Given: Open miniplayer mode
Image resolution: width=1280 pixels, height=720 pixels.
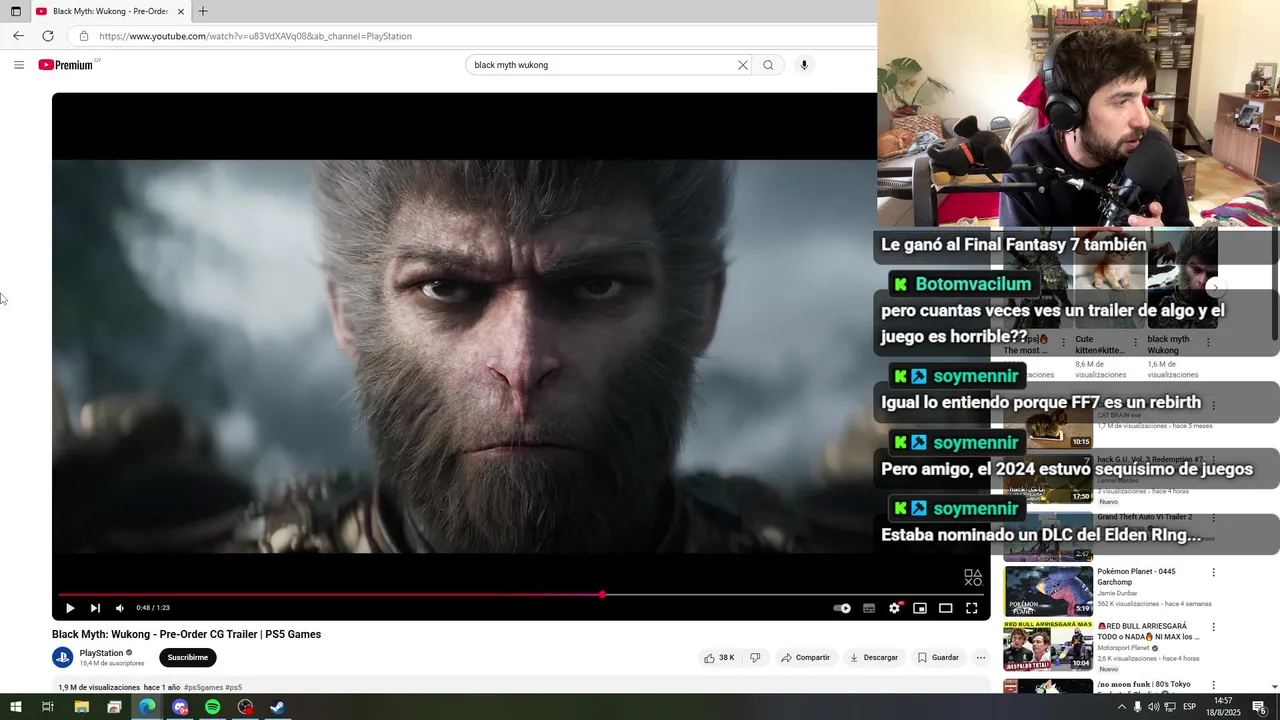Looking at the screenshot, I should coord(920,608).
